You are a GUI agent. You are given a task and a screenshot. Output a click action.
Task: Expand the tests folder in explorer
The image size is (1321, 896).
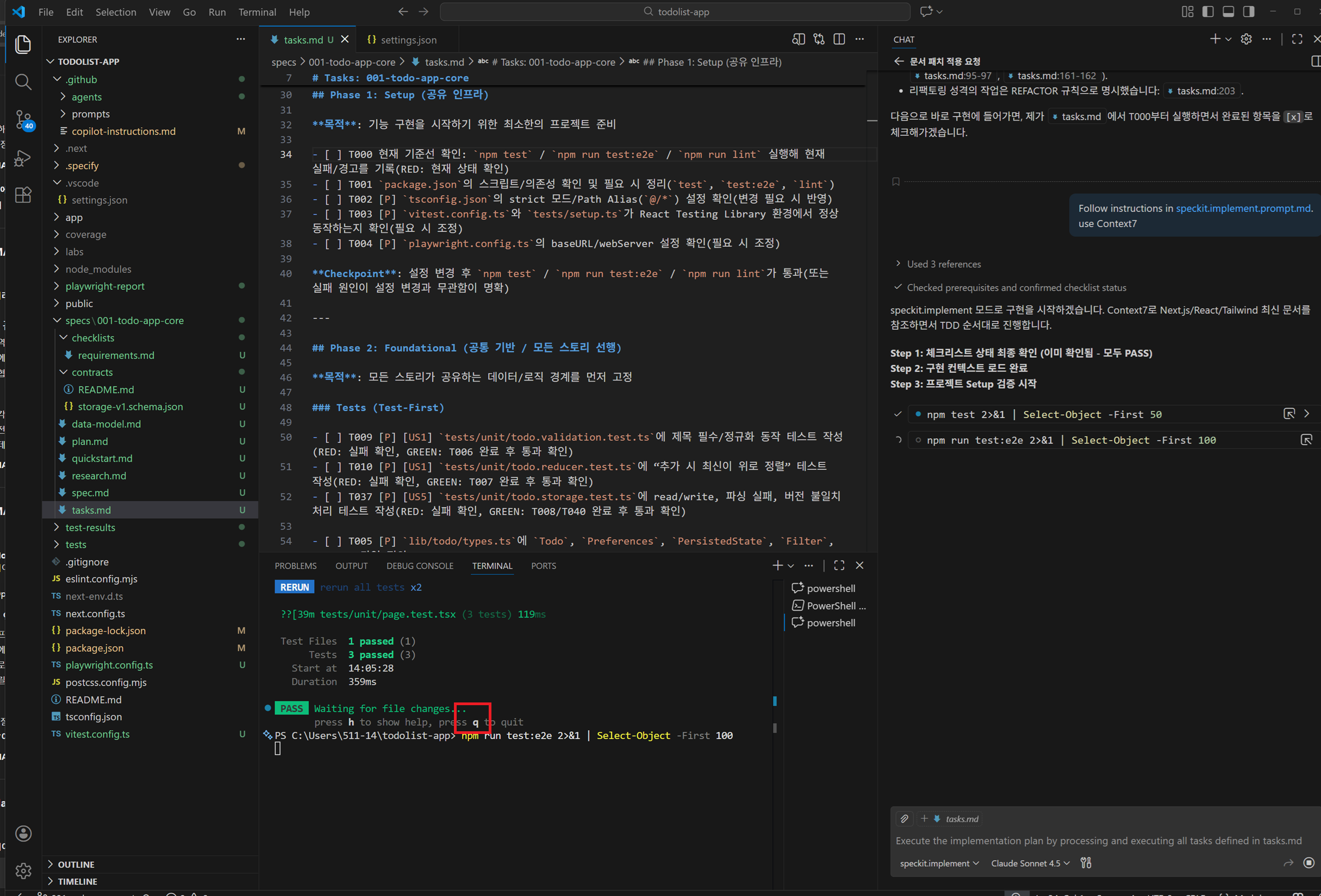tap(76, 544)
